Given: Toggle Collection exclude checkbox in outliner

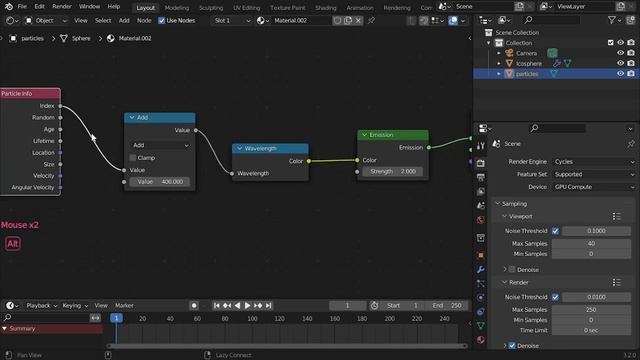Looking at the screenshot, I should [x=611, y=42].
